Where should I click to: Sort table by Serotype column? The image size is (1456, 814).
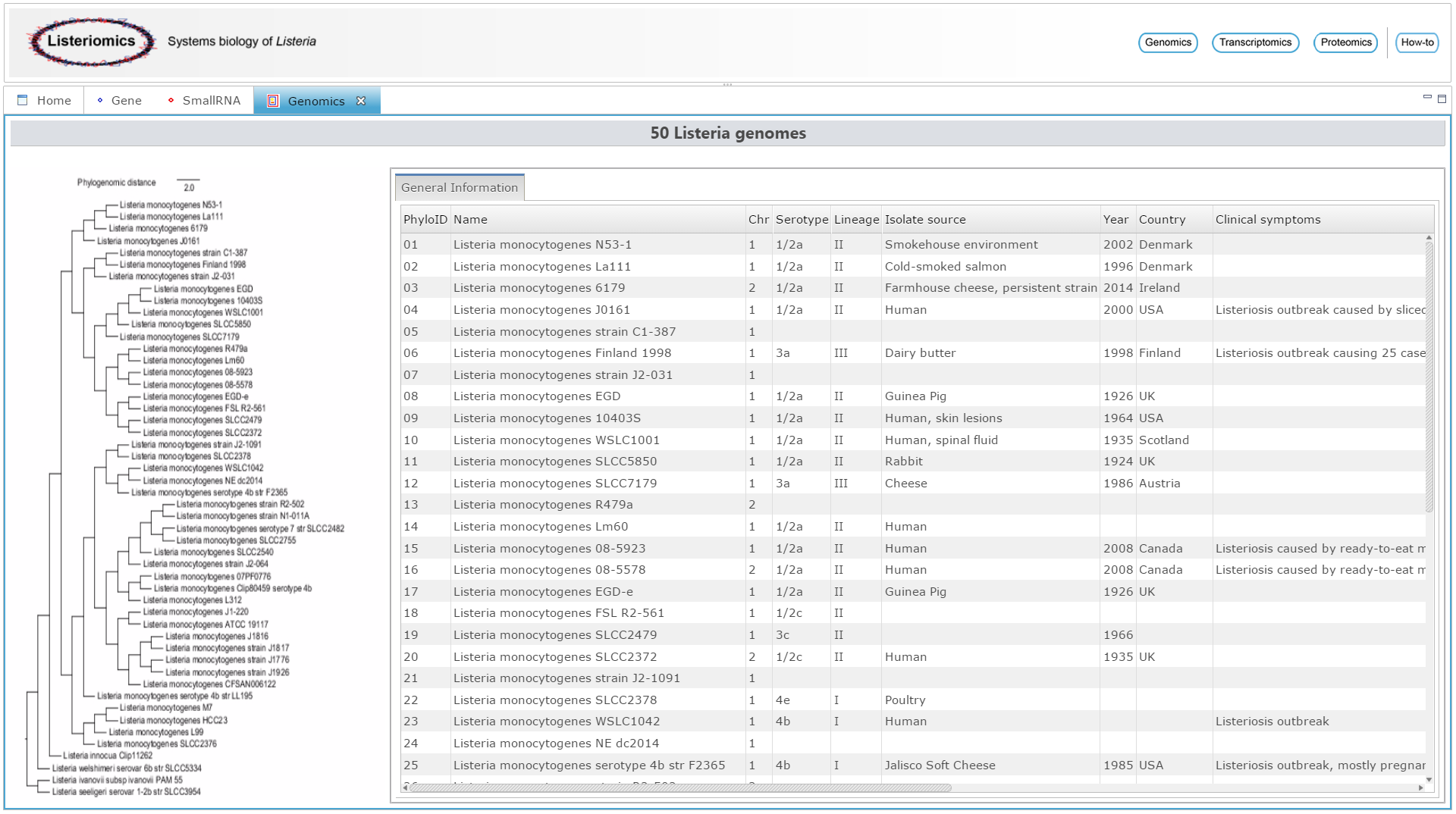click(x=802, y=220)
